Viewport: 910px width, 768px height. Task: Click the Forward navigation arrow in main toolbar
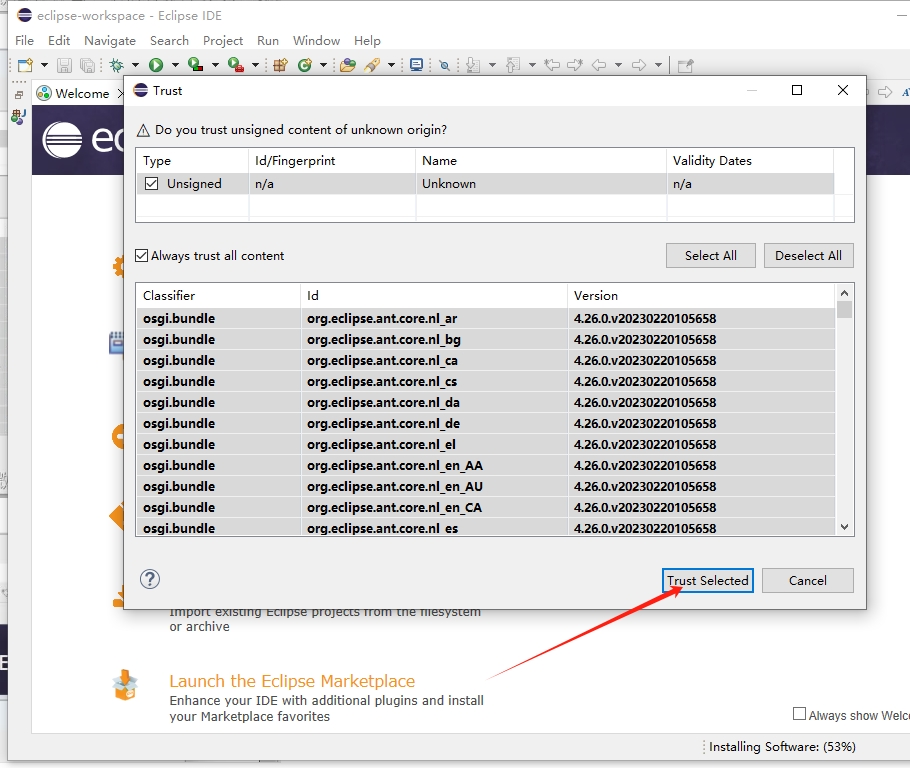(x=638, y=65)
